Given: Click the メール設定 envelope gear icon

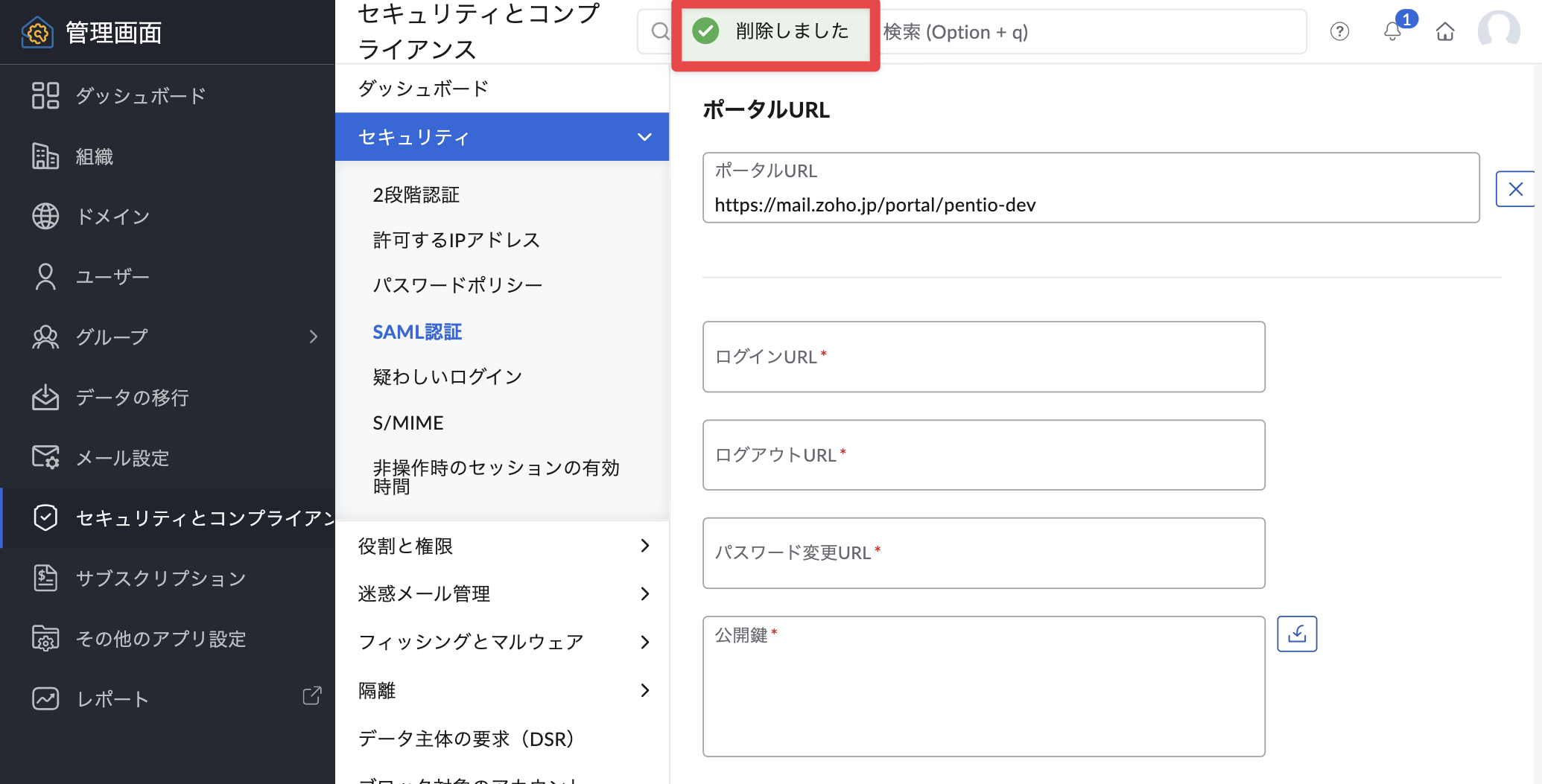Looking at the screenshot, I should pos(45,457).
